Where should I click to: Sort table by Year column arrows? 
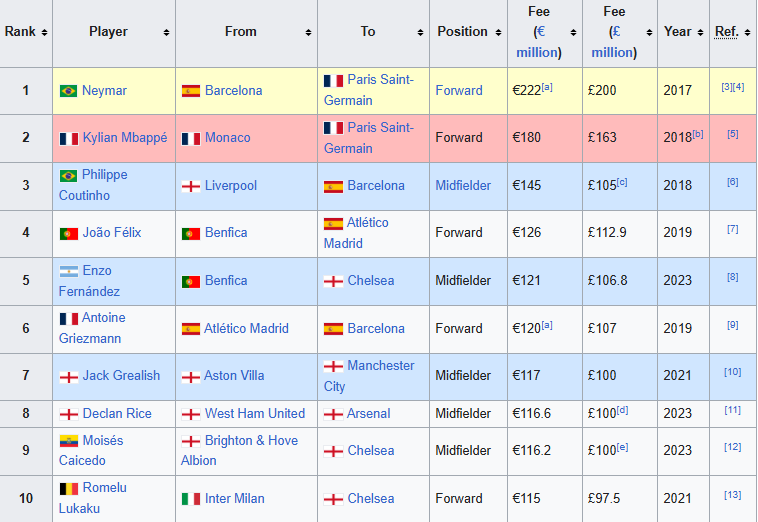698,32
